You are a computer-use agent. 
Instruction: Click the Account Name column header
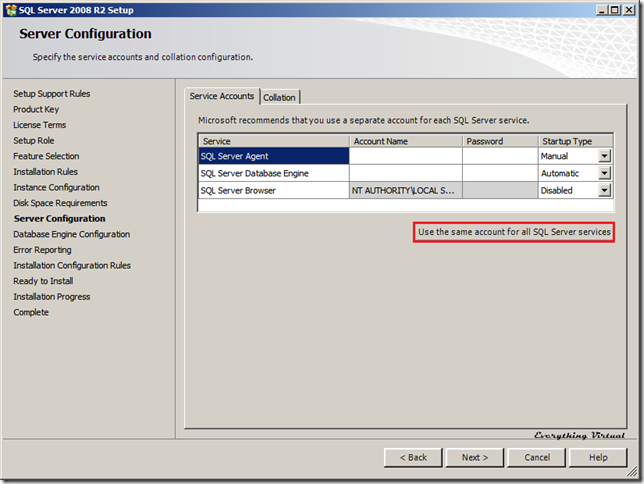(x=406, y=141)
